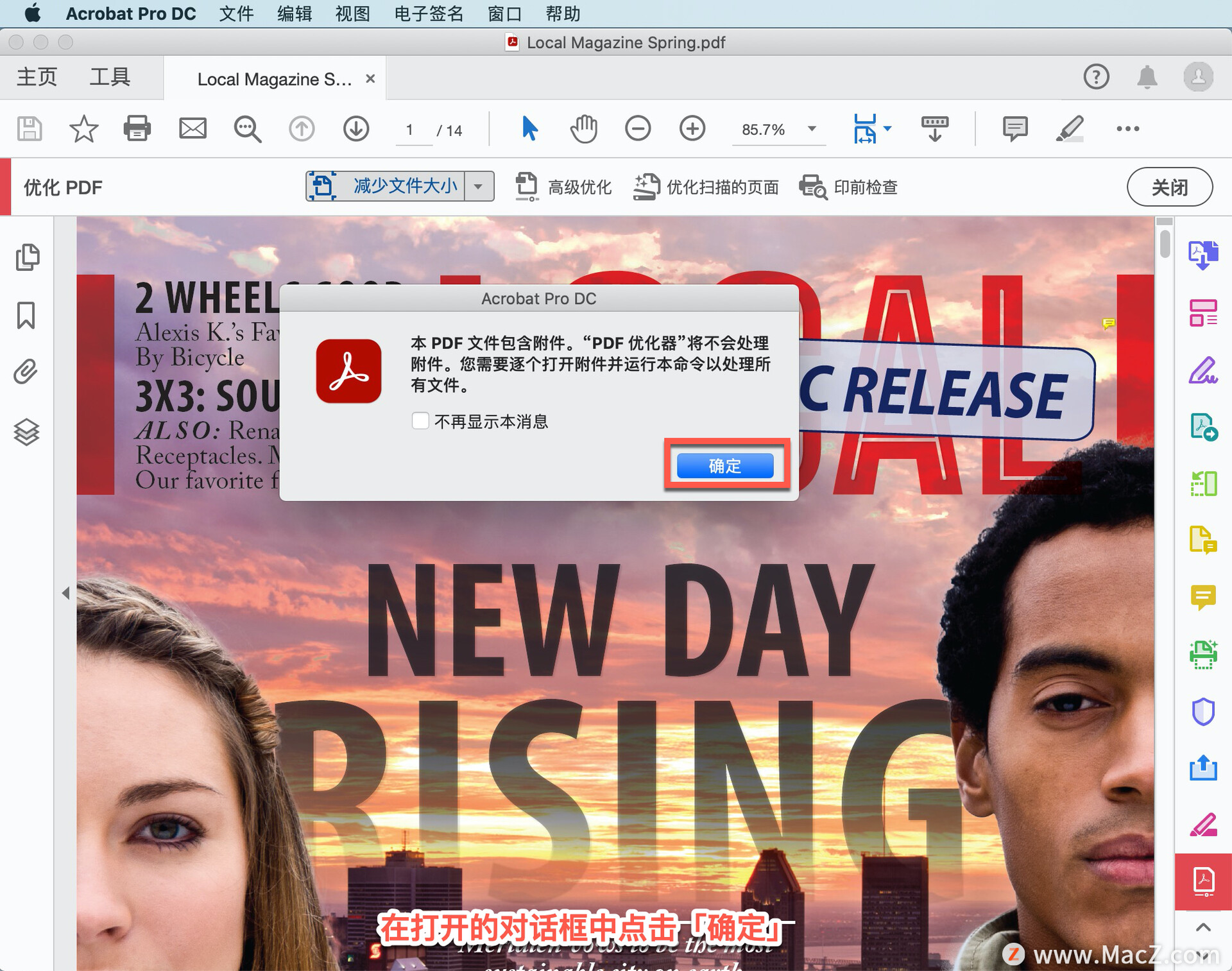1232x971 pixels.
Task: Click the page number input field
Action: coord(410,130)
